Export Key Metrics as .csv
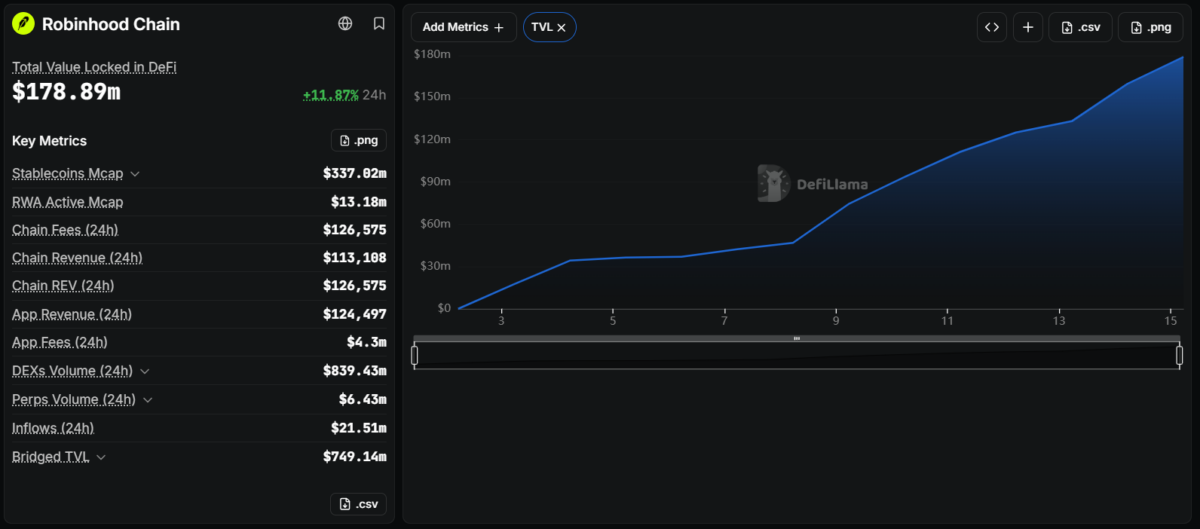This screenshot has width=1200, height=529. click(359, 504)
